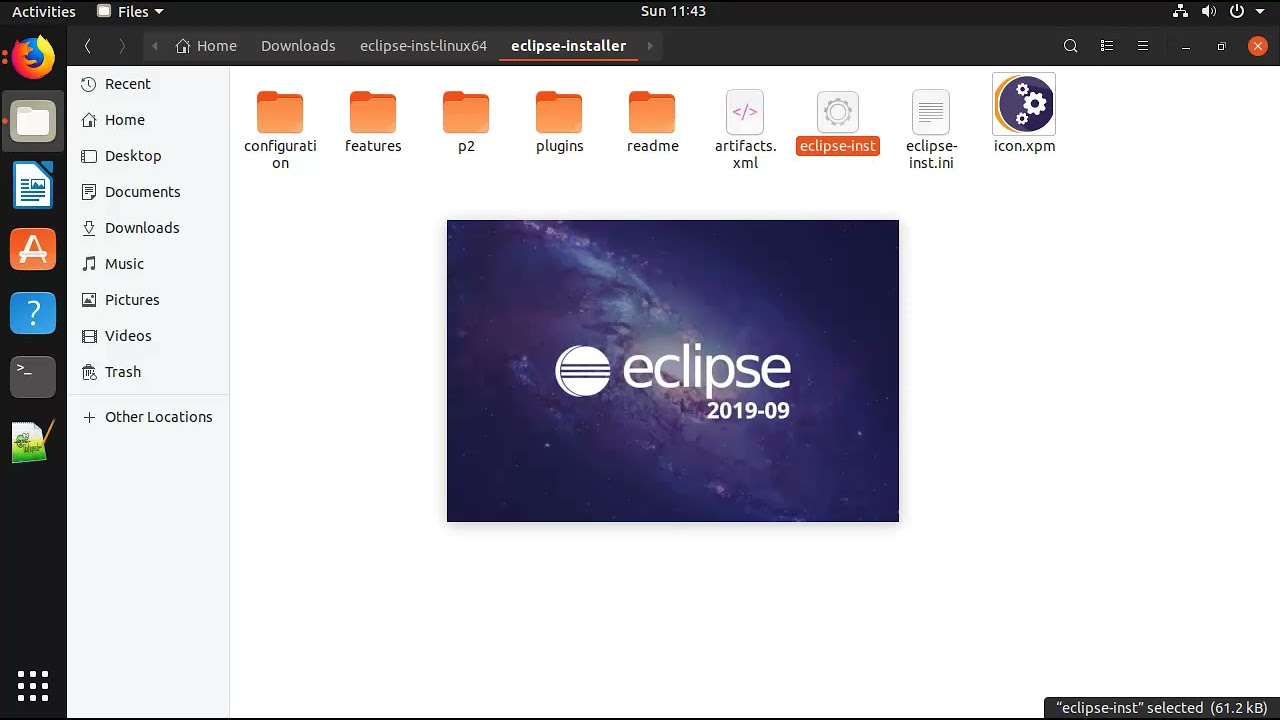1280x720 pixels.
Task: Select the features folder
Action: [373, 122]
